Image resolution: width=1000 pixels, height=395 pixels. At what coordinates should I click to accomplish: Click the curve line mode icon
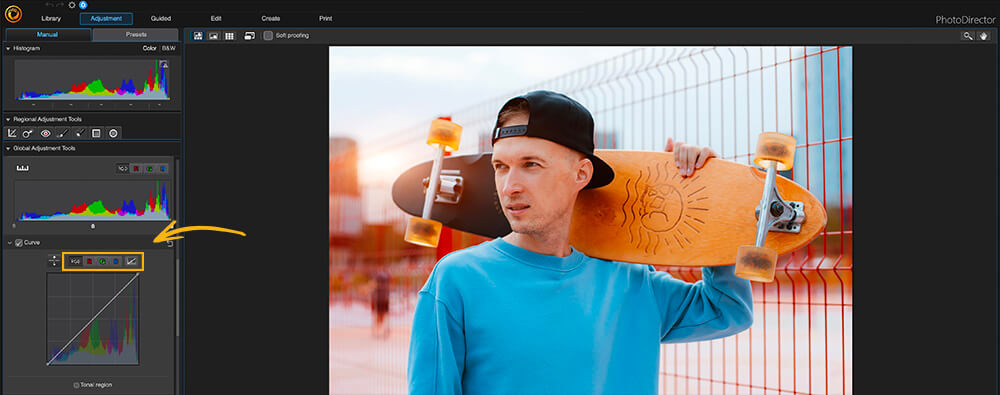132,262
